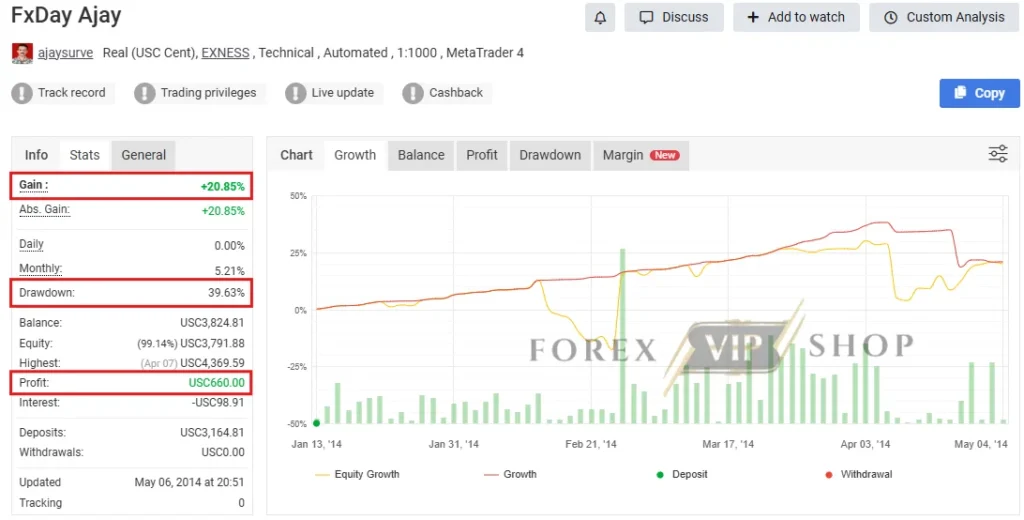1024x520 pixels.
Task: Open the Discuss button
Action: 673,18
